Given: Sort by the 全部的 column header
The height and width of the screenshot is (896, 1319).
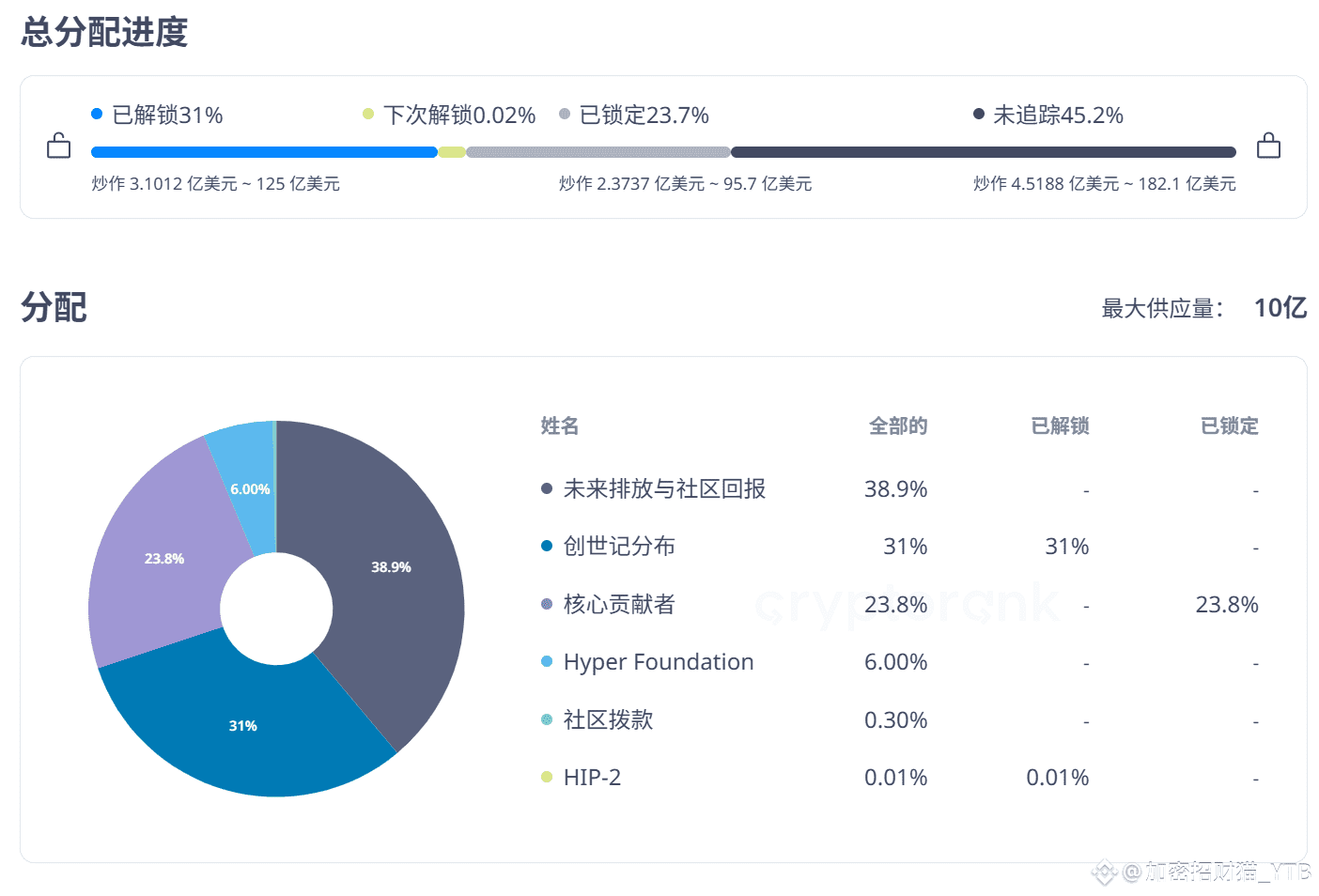Looking at the screenshot, I should tap(897, 426).
